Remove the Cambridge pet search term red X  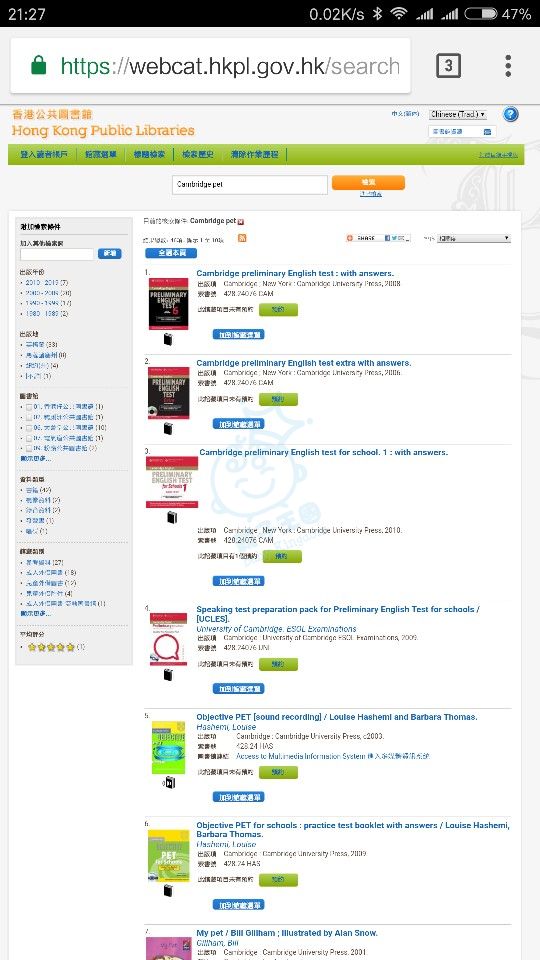[x=241, y=221]
